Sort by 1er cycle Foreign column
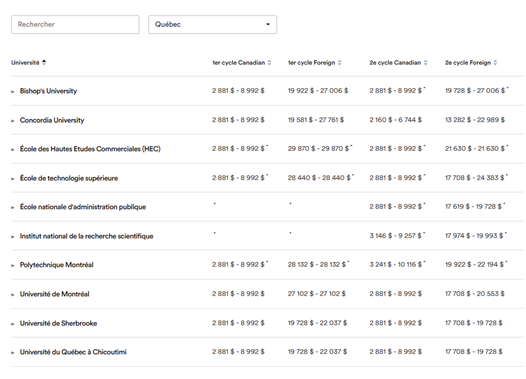This screenshot has height=379, width=526. pyautogui.click(x=314, y=62)
